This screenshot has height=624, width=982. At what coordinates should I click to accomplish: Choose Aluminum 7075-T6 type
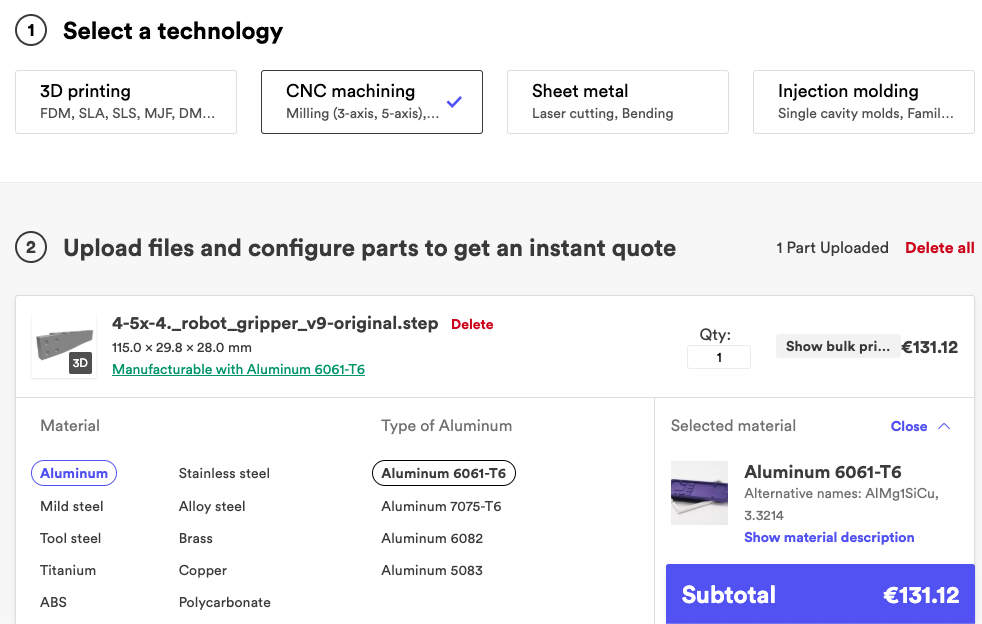[442, 506]
